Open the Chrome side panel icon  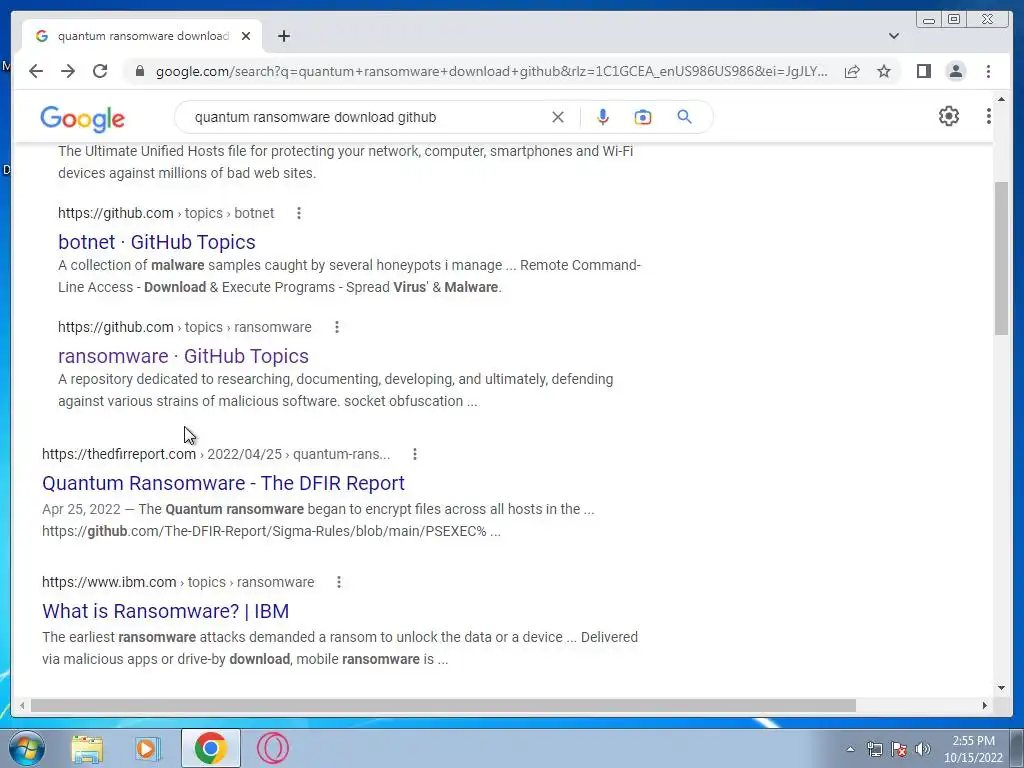pyautogui.click(x=923, y=71)
